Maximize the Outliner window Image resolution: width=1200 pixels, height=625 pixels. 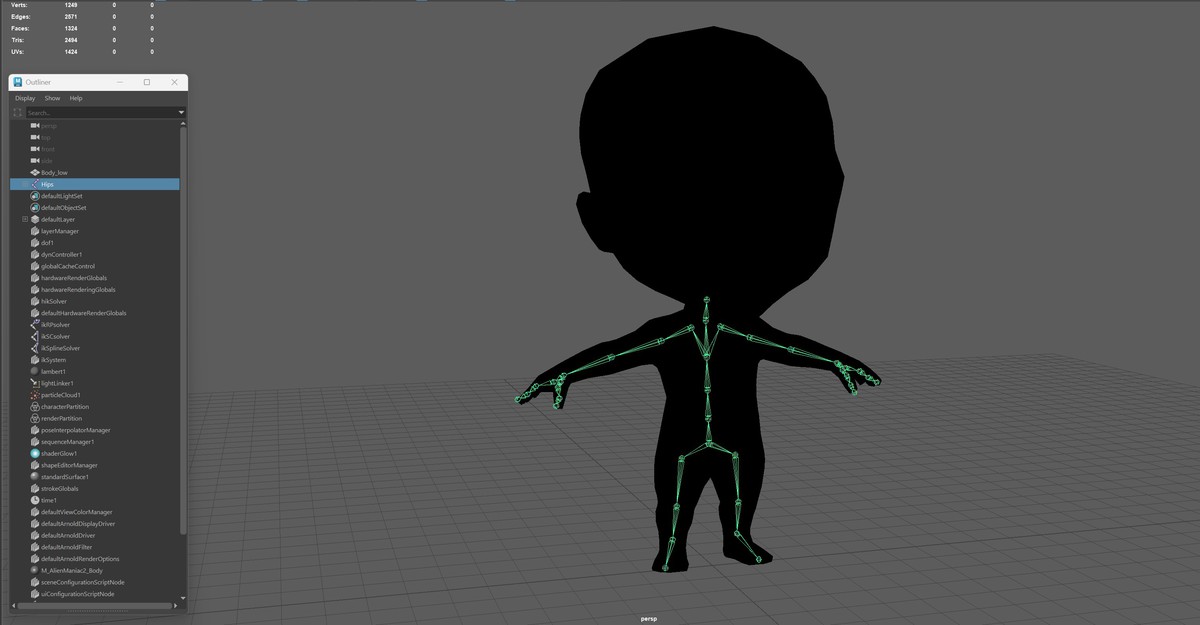click(147, 82)
